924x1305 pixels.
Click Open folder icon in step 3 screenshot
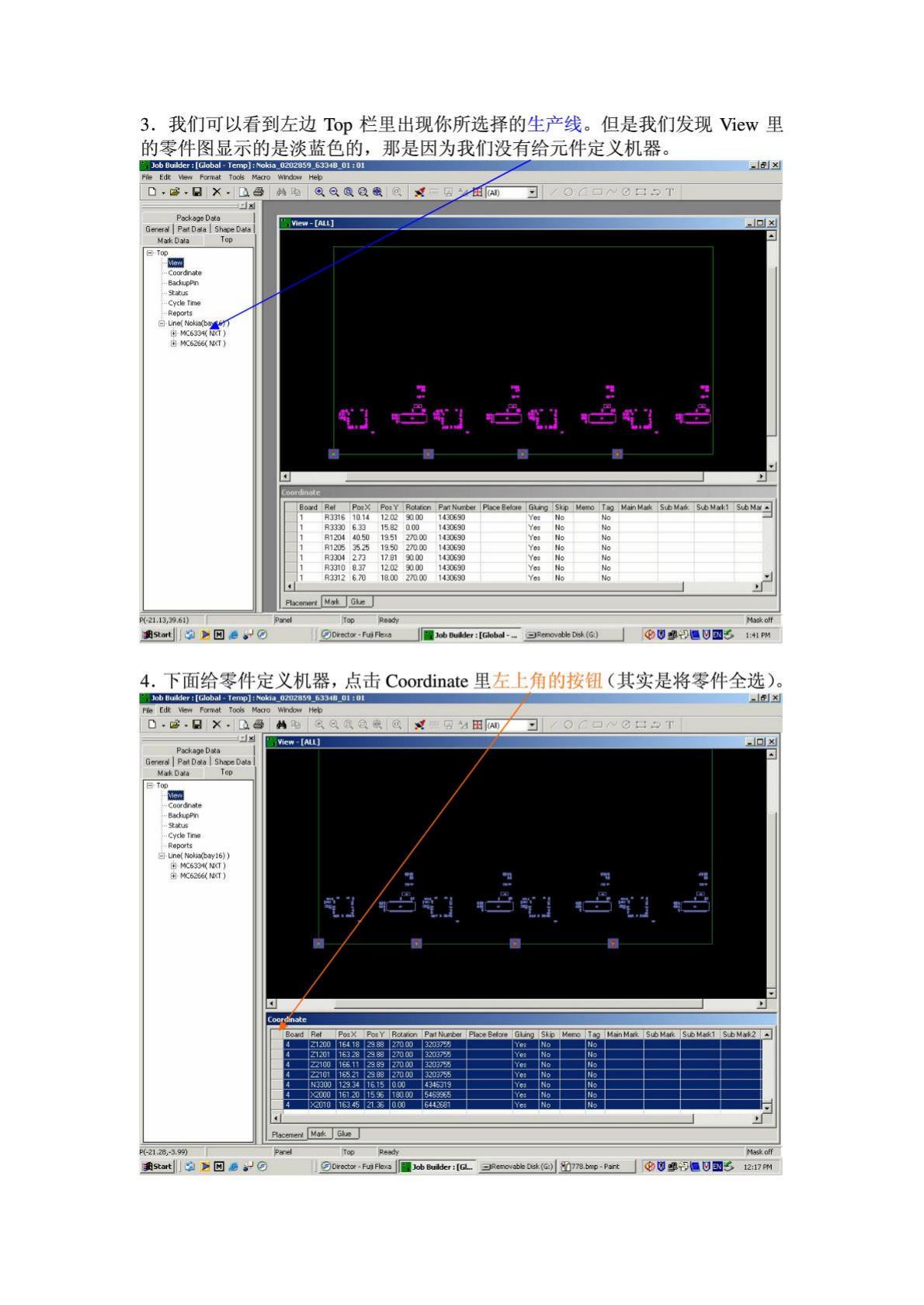[175, 192]
